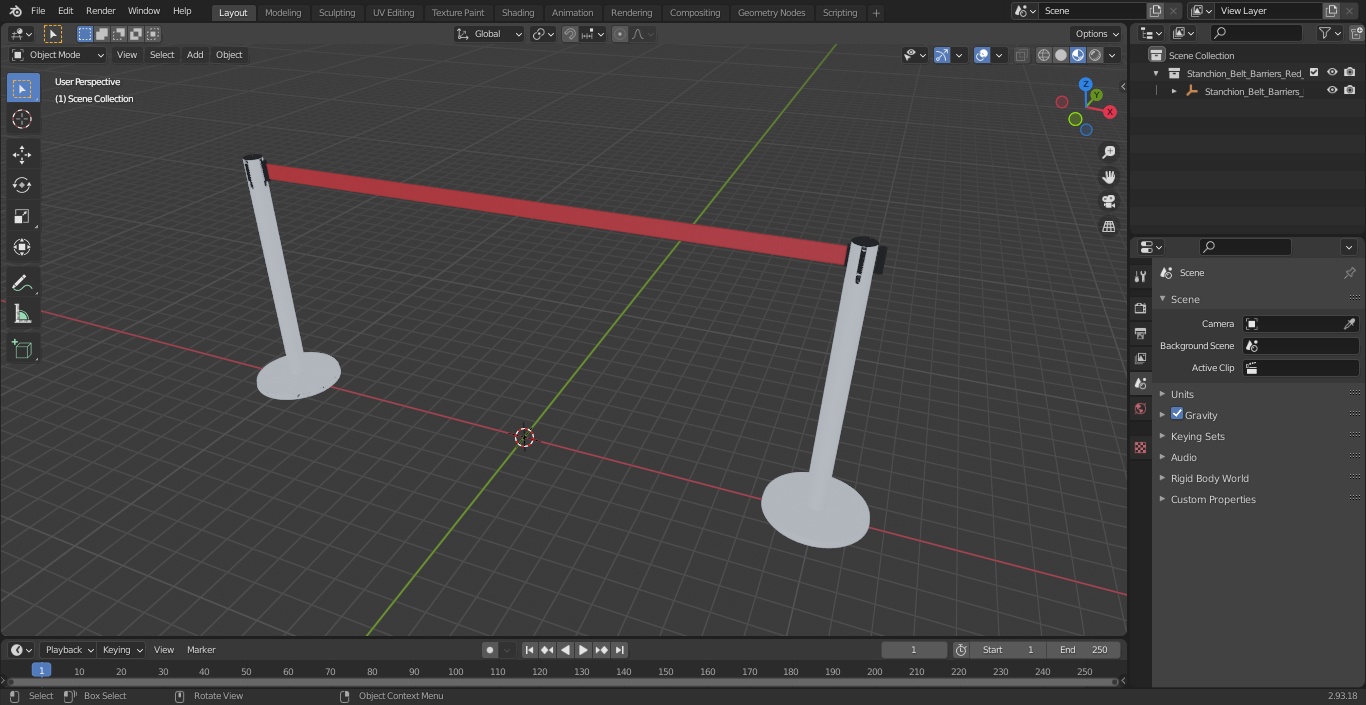
Task: Open the viewport Options dropdown
Action: [1097, 34]
